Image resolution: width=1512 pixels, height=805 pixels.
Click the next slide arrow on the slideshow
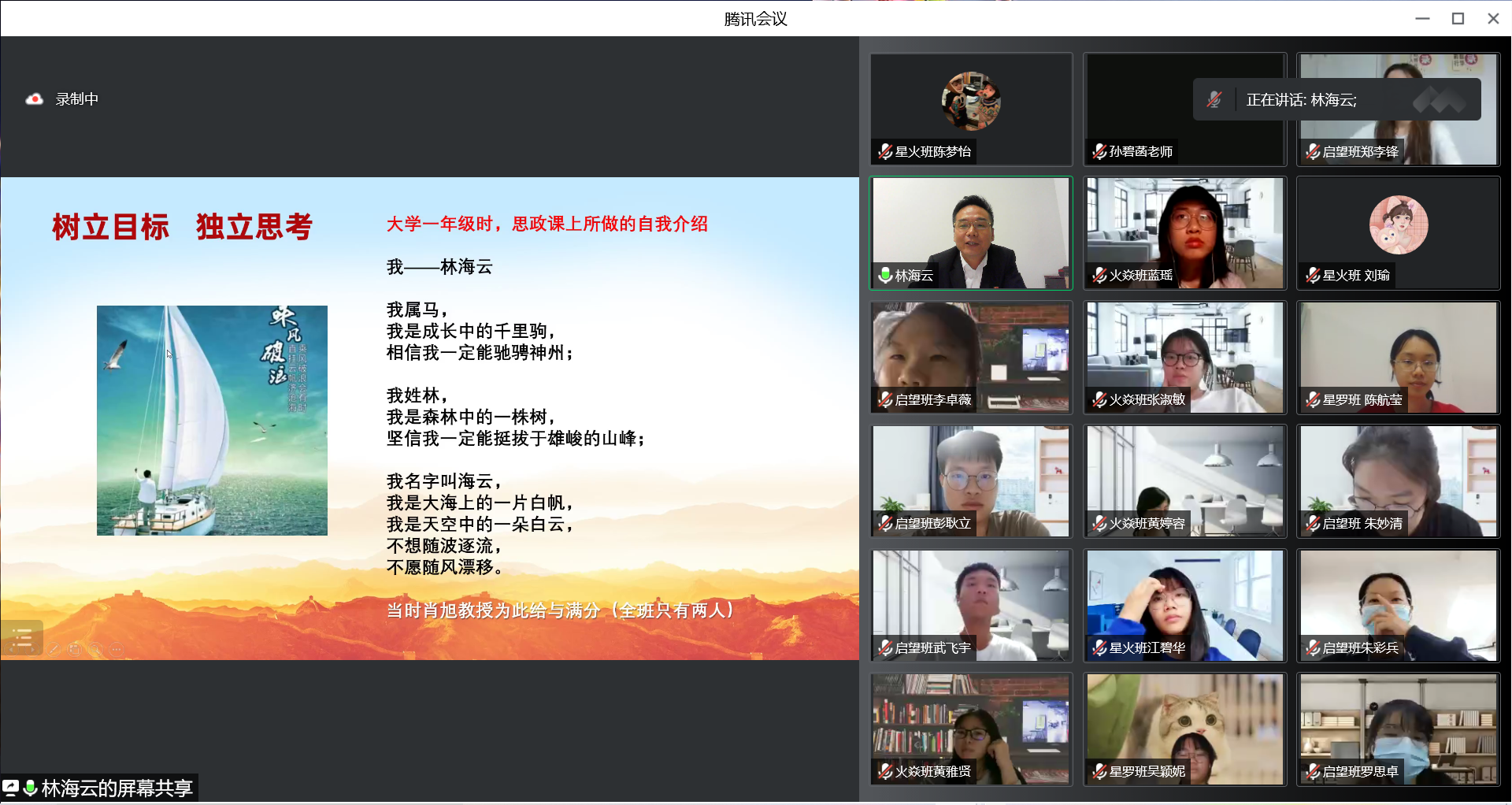(x=34, y=649)
